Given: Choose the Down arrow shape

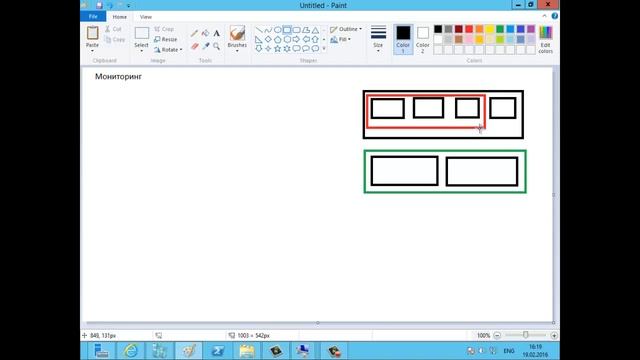Looking at the screenshot, I should (x=259, y=49).
